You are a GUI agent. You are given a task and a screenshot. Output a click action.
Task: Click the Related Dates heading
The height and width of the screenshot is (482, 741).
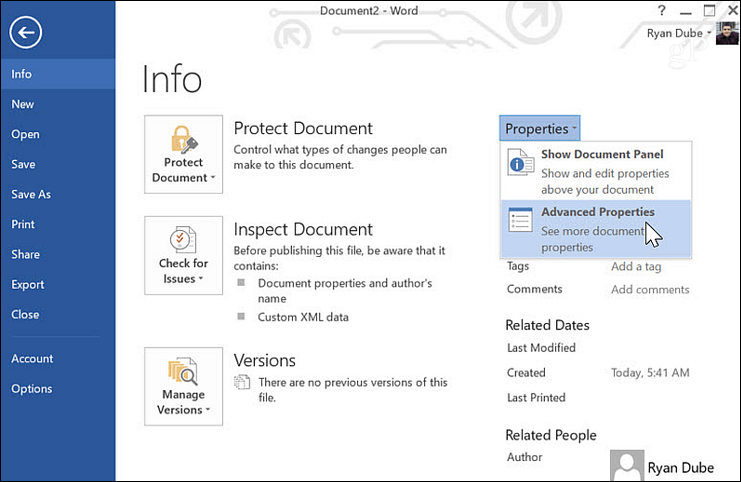point(547,325)
